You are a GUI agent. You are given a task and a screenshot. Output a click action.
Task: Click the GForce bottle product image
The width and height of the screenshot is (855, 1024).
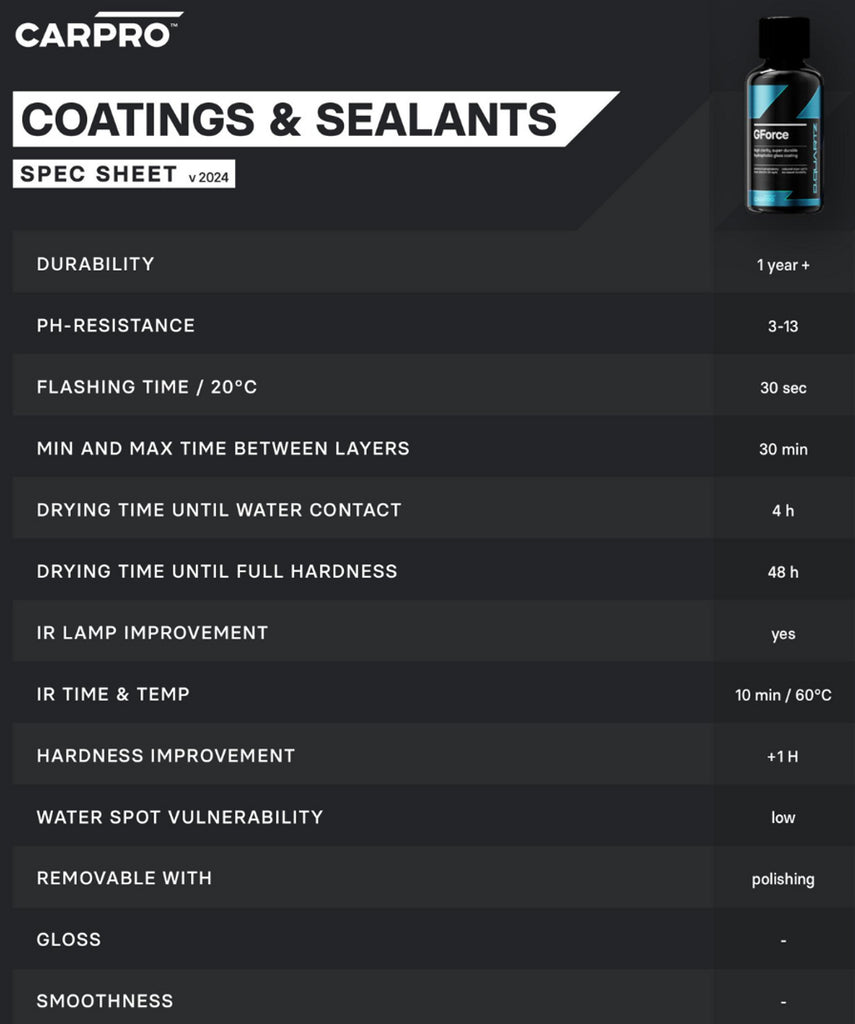(783, 118)
